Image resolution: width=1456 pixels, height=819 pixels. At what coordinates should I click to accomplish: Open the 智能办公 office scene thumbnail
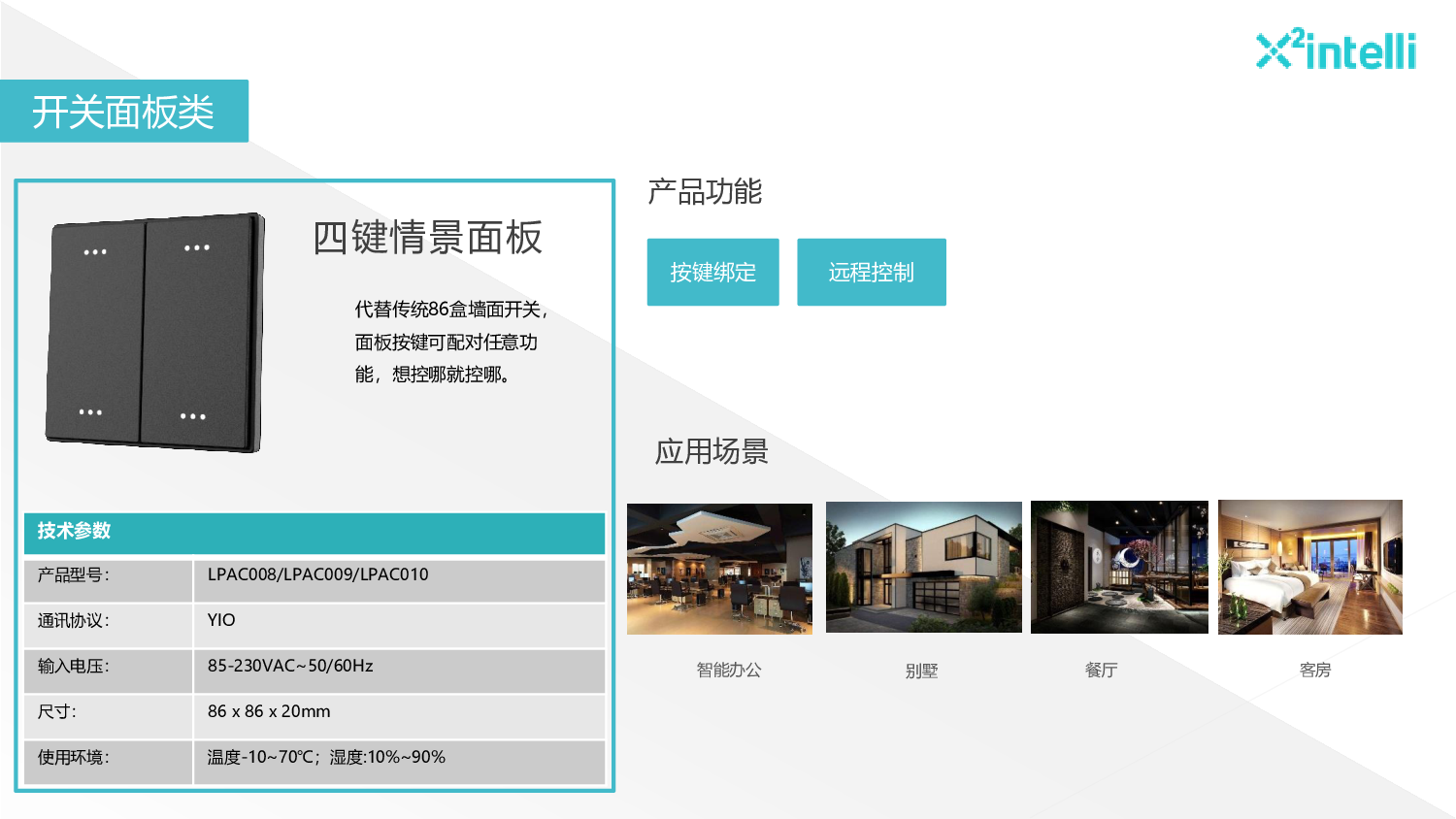tap(719, 569)
